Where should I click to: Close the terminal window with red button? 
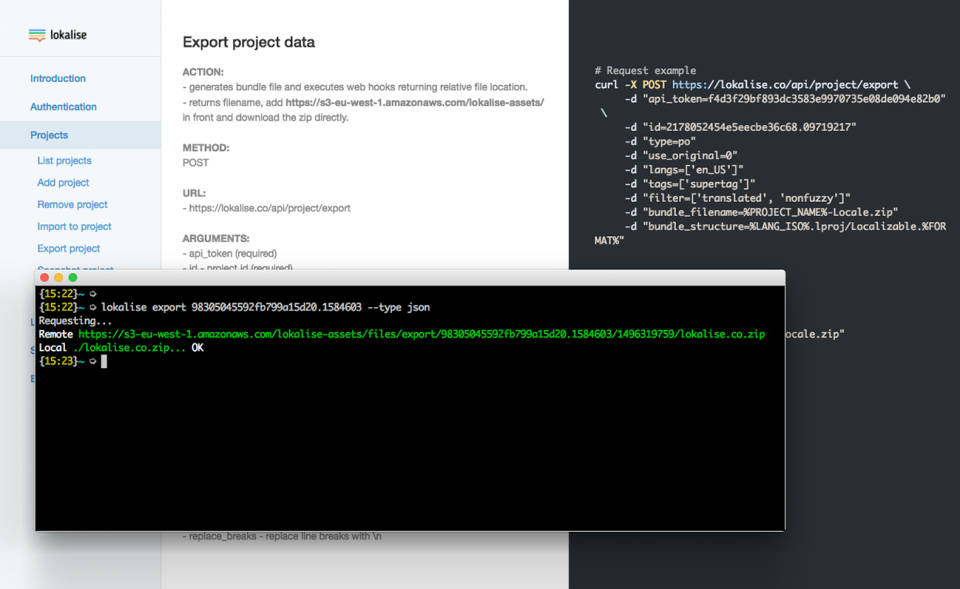point(45,278)
